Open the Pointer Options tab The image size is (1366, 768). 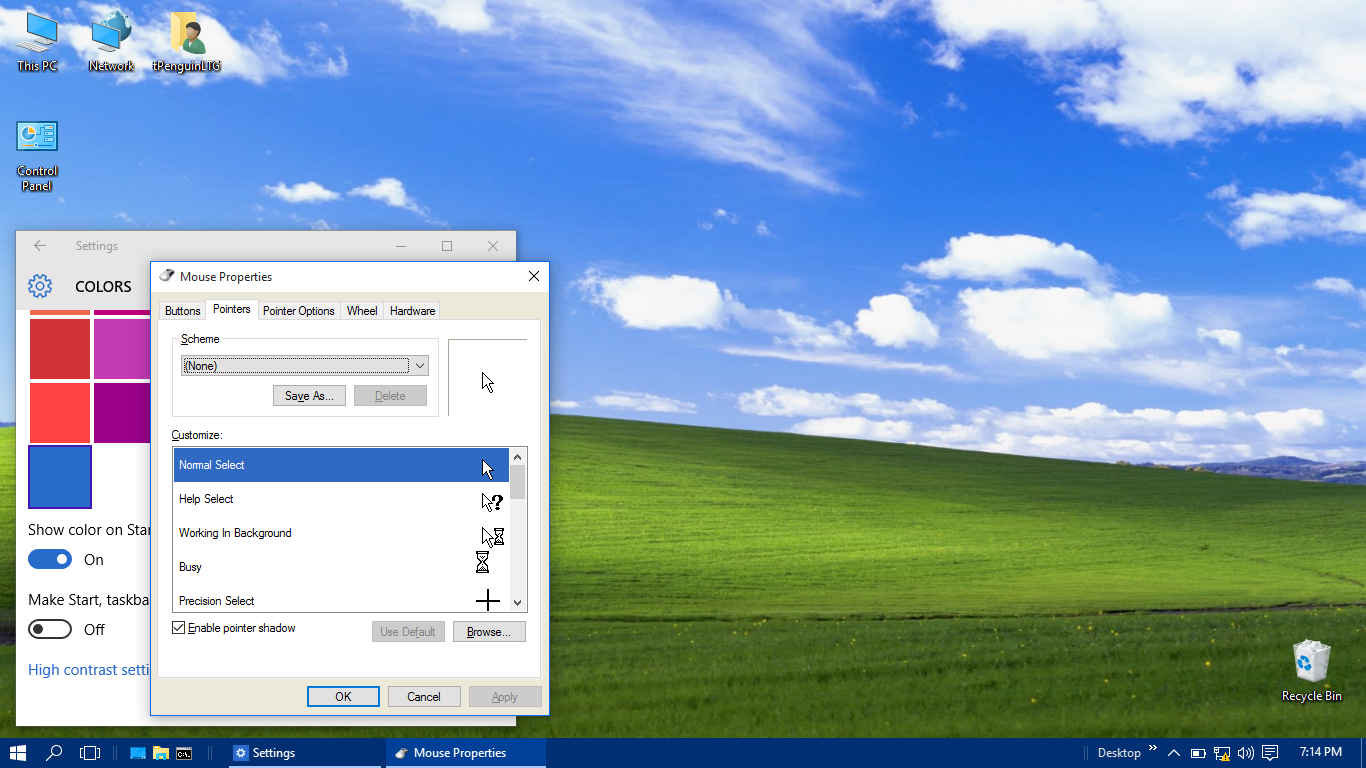click(x=298, y=311)
